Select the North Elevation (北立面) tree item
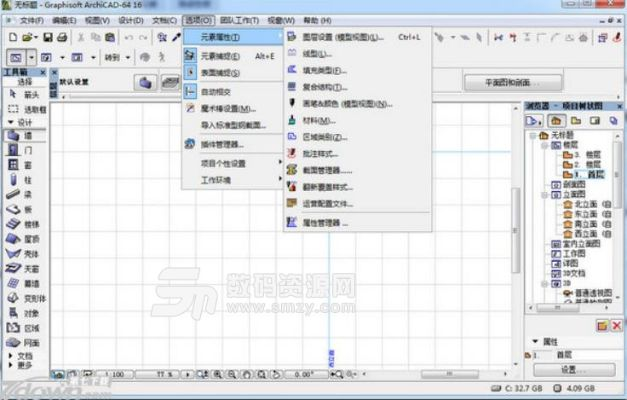This screenshot has width=627, height=400. (586, 204)
